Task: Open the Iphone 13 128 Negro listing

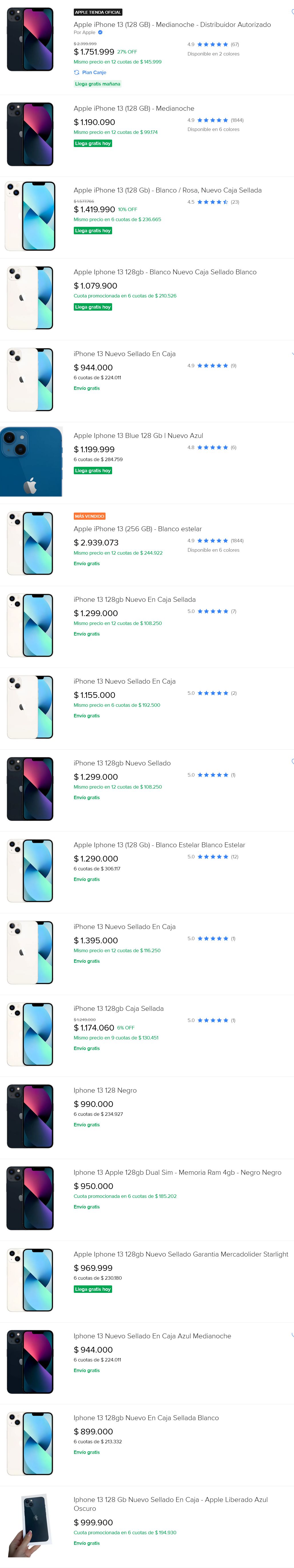Action: [105, 1090]
